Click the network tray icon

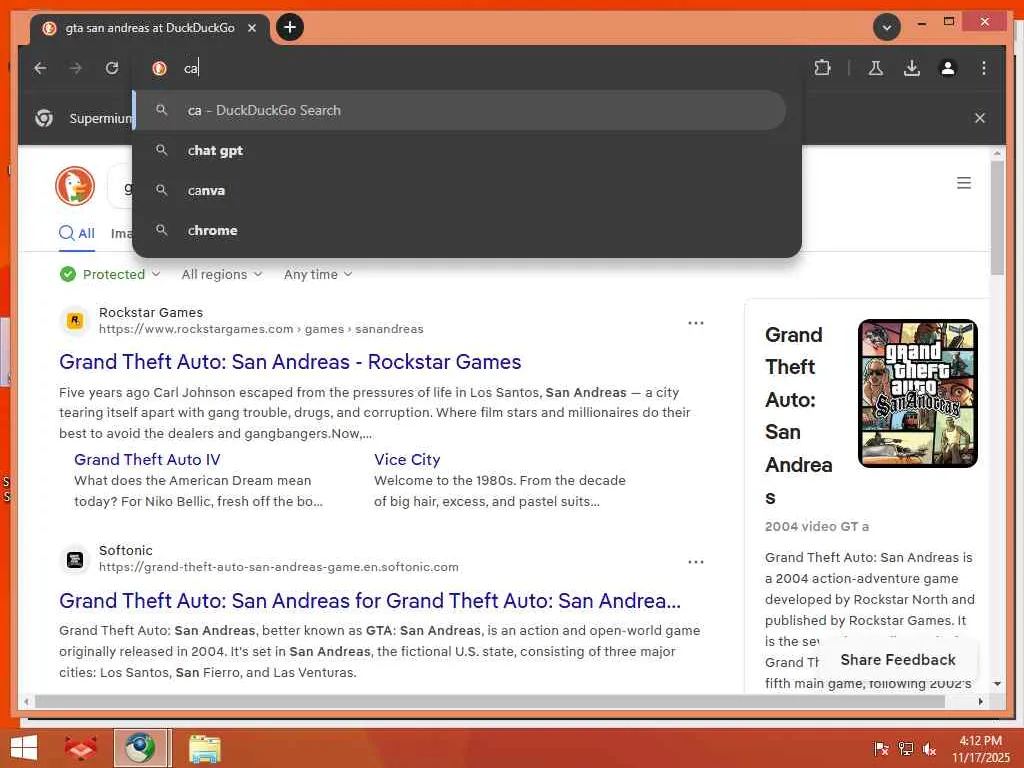[905, 749]
